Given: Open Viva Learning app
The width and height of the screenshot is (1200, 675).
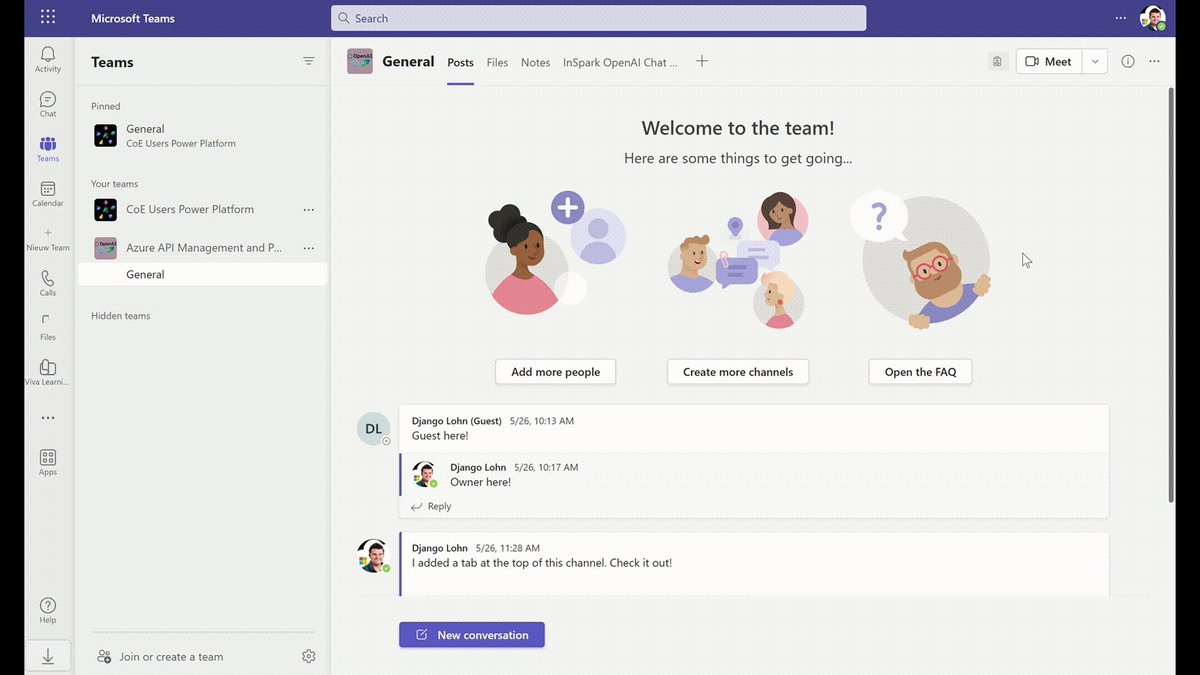Looking at the screenshot, I should pos(48,372).
